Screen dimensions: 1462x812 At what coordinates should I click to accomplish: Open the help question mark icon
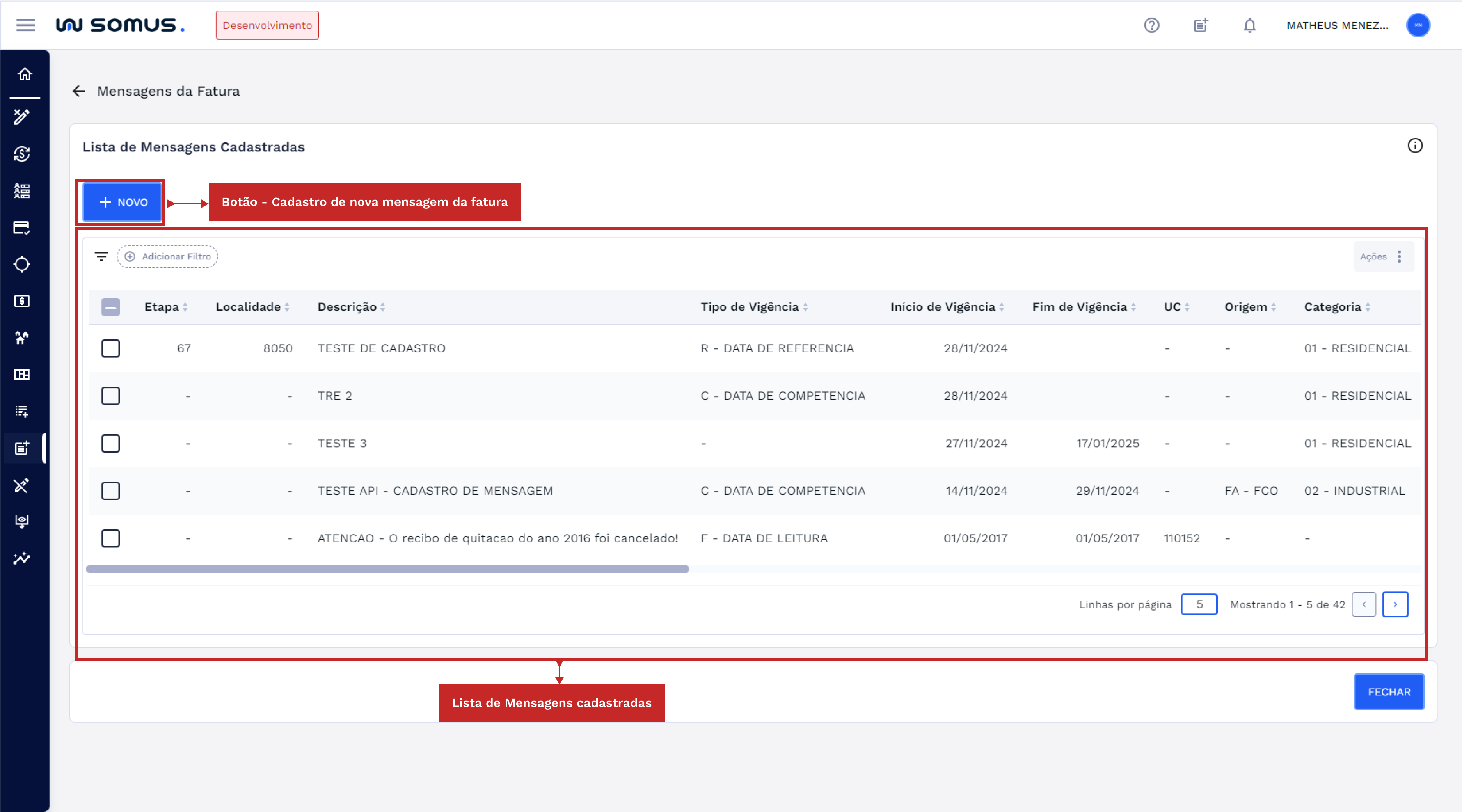pyautogui.click(x=1151, y=25)
